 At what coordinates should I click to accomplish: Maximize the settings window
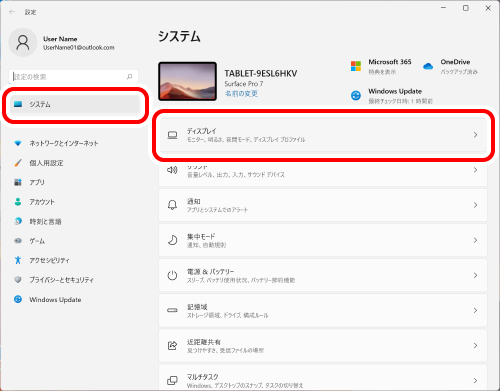pos(466,8)
